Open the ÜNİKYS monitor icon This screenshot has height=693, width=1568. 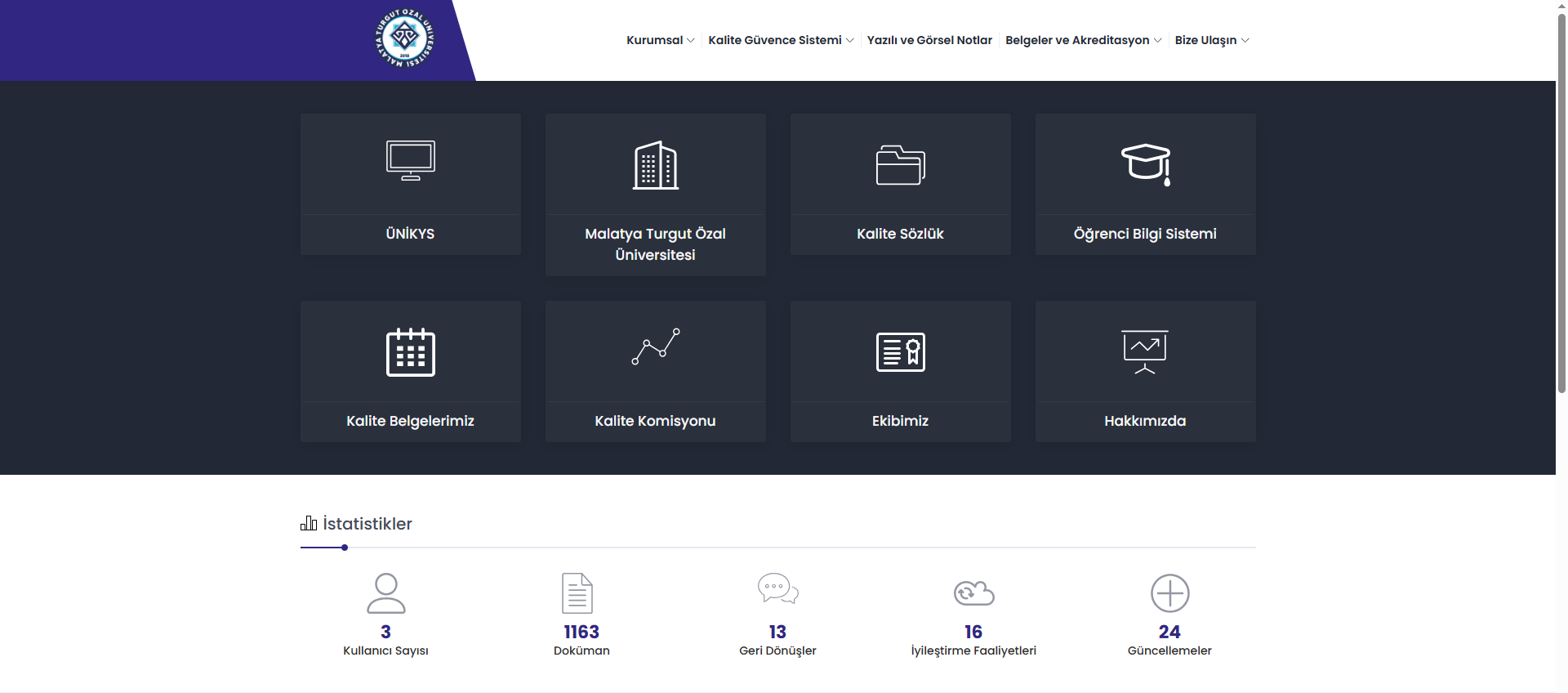[411, 160]
